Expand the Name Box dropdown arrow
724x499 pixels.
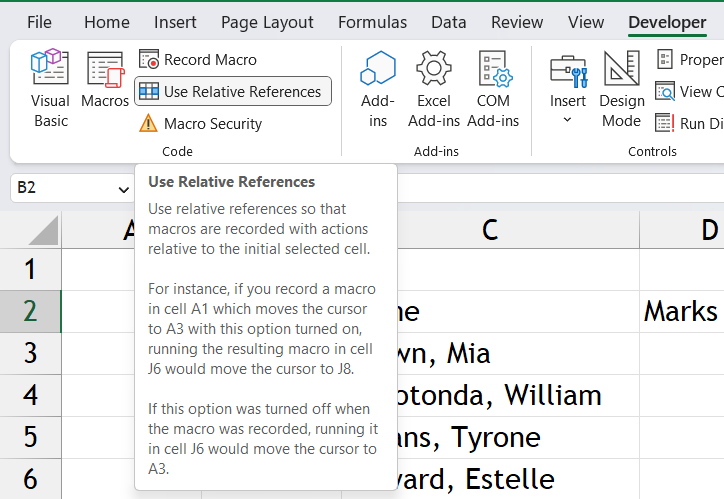pos(123,189)
